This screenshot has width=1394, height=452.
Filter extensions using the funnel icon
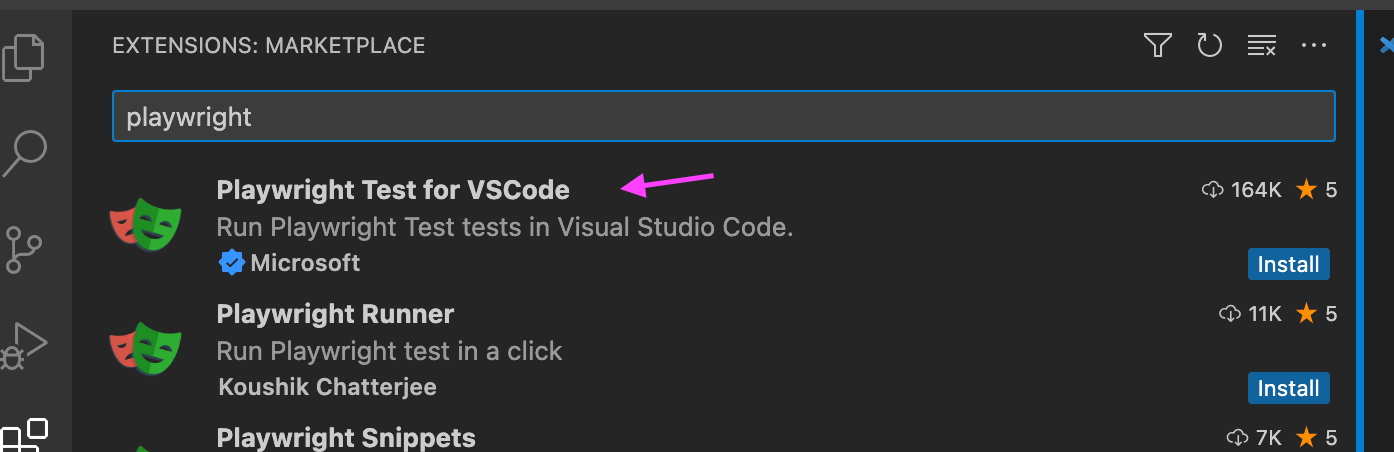(1157, 46)
